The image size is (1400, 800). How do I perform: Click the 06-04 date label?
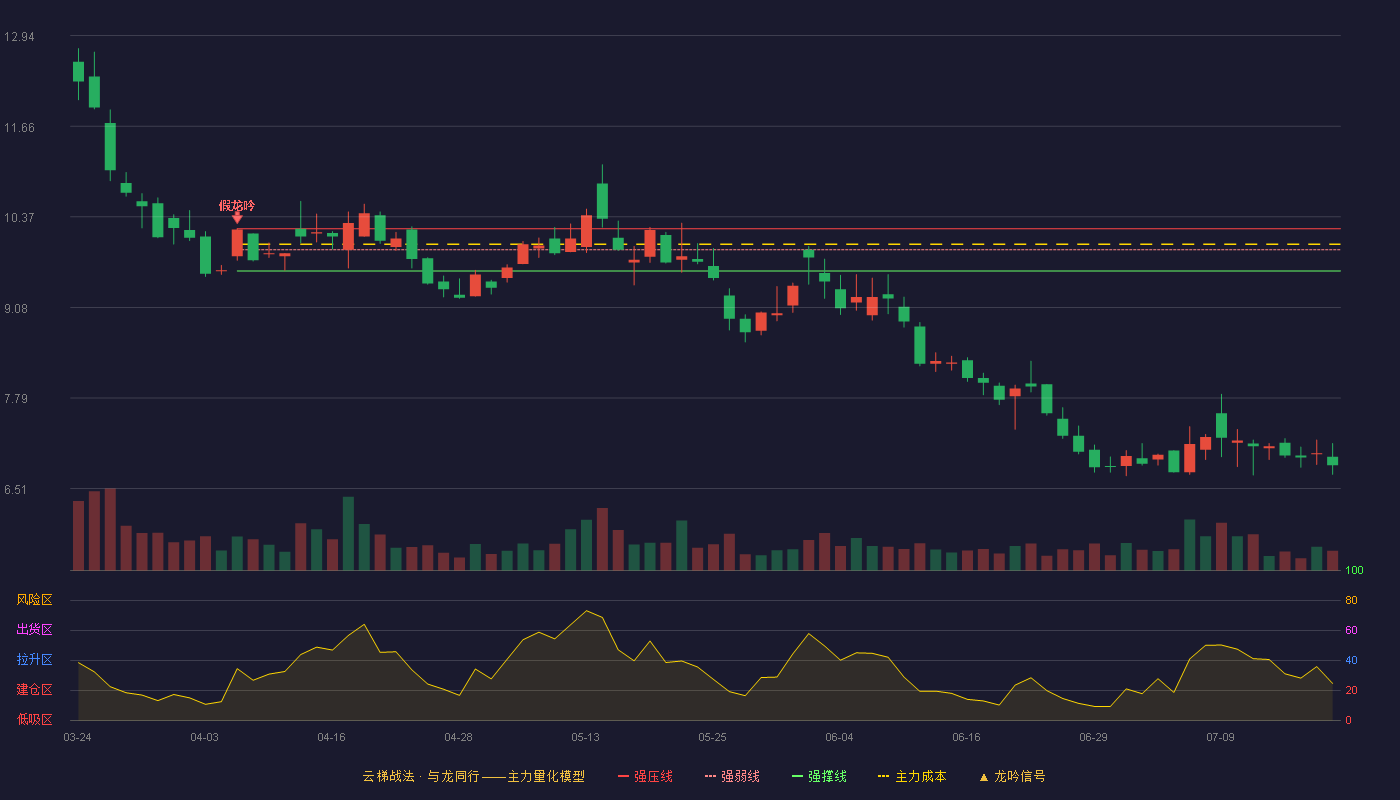pos(839,737)
